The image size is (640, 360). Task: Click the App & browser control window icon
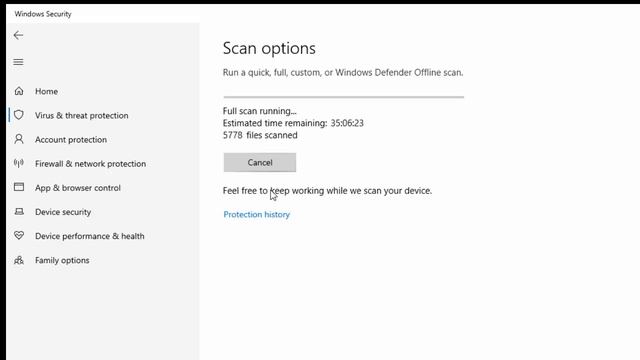click(19, 187)
